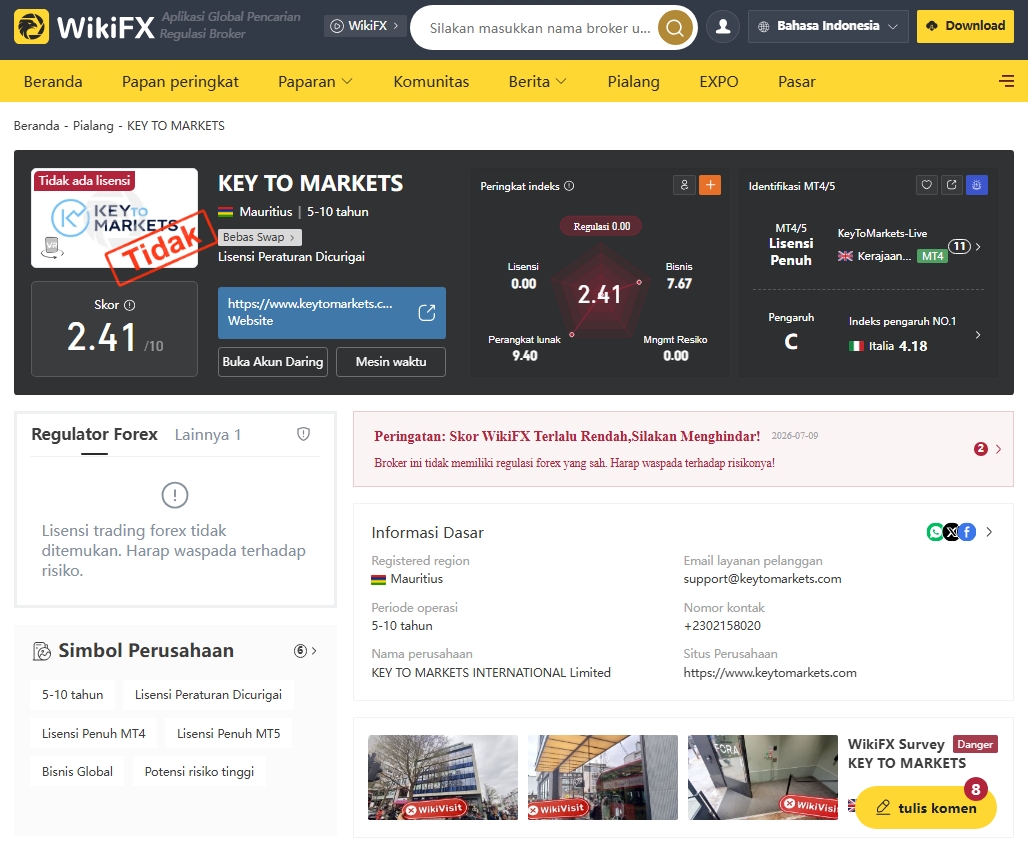1028x842 pixels.
Task: Select the Regulator Forex tab
Action: pos(94,434)
